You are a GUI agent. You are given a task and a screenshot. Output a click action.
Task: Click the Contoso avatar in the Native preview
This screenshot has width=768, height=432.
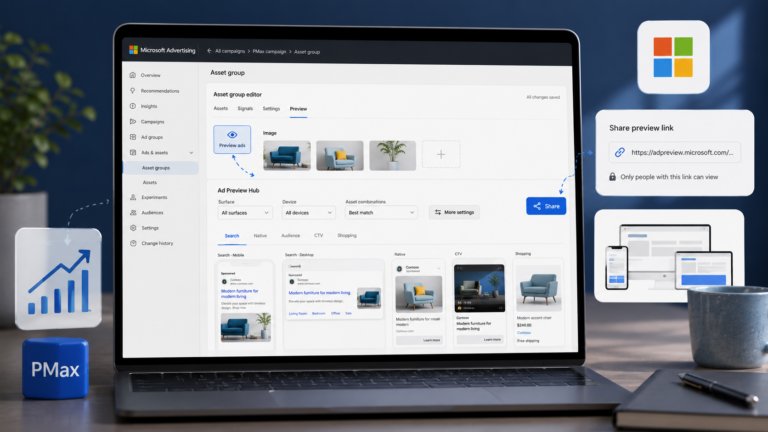coord(399,269)
